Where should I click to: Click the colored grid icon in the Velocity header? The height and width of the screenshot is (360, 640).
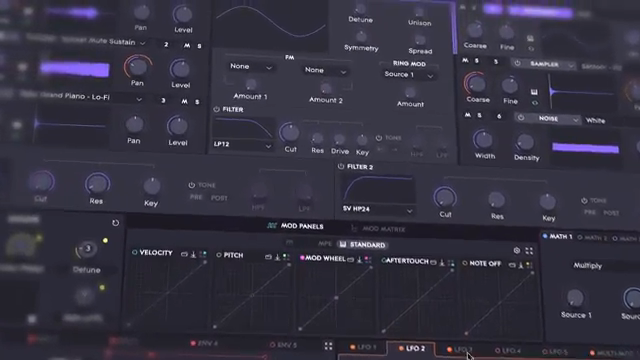click(x=203, y=254)
